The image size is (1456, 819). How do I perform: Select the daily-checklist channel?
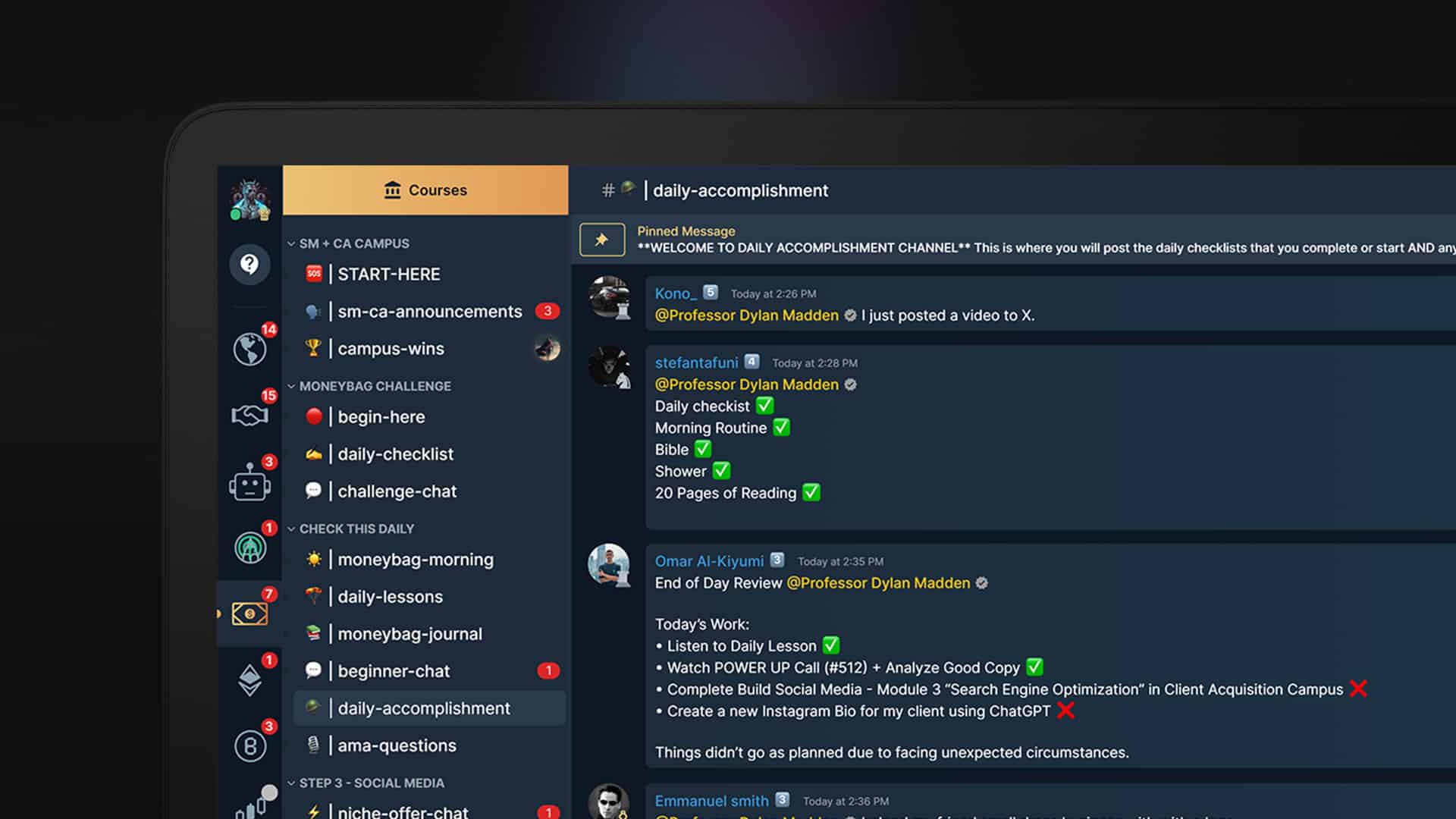[x=396, y=454]
